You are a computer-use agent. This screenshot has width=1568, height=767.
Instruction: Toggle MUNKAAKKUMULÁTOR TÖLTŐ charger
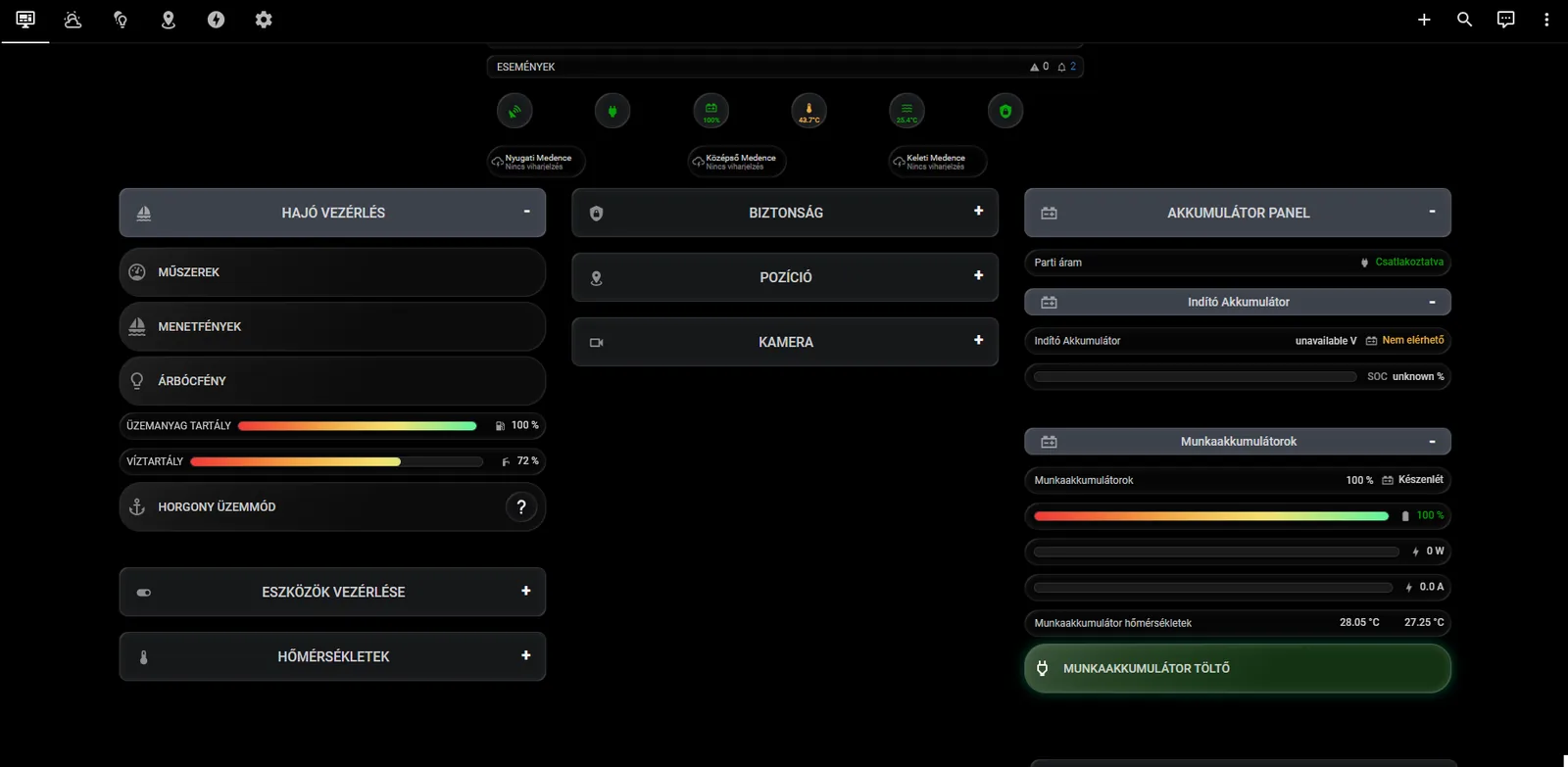coord(1238,668)
